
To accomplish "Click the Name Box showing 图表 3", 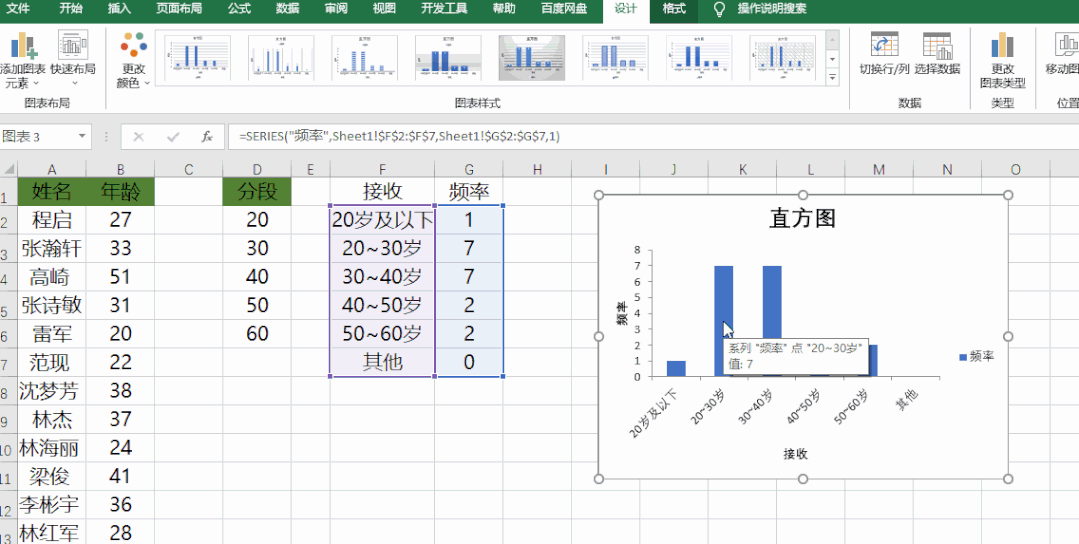I will 38,136.
